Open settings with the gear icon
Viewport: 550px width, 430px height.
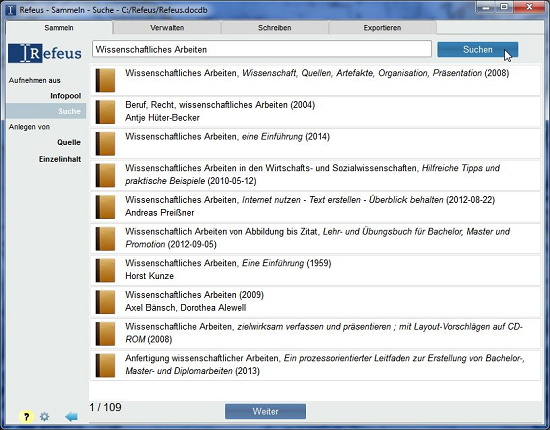tap(45, 417)
